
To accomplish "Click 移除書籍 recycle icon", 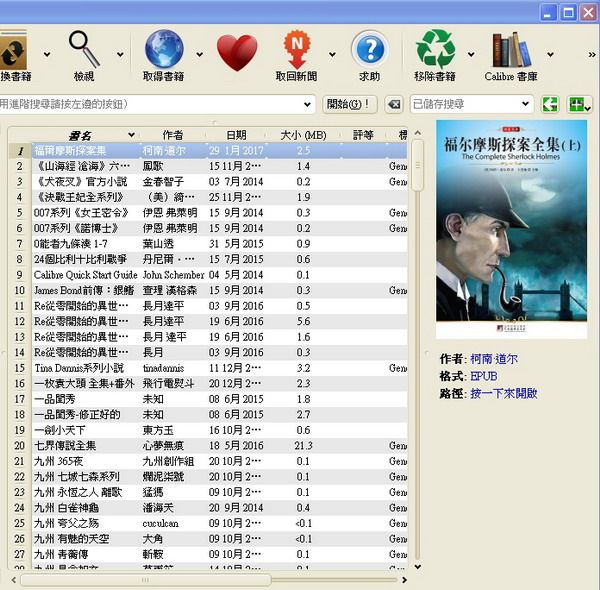I will pos(435,48).
